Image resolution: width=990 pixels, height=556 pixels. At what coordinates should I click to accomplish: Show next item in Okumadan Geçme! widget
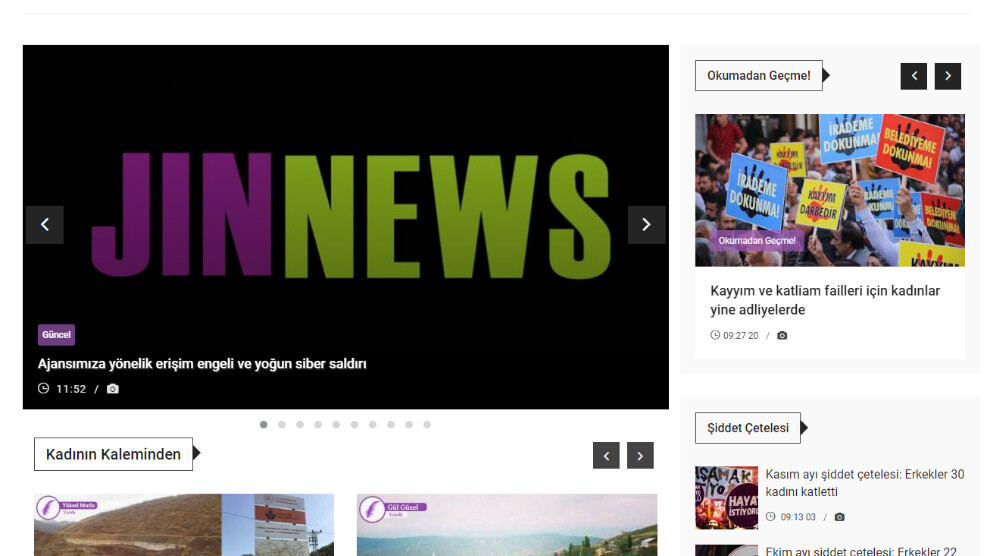(x=948, y=76)
